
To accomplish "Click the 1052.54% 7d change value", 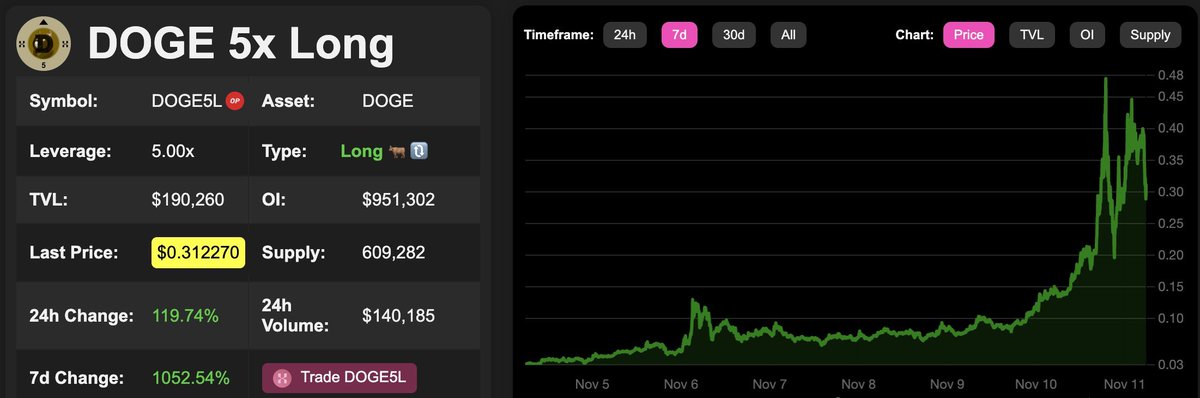I will (x=190, y=378).
